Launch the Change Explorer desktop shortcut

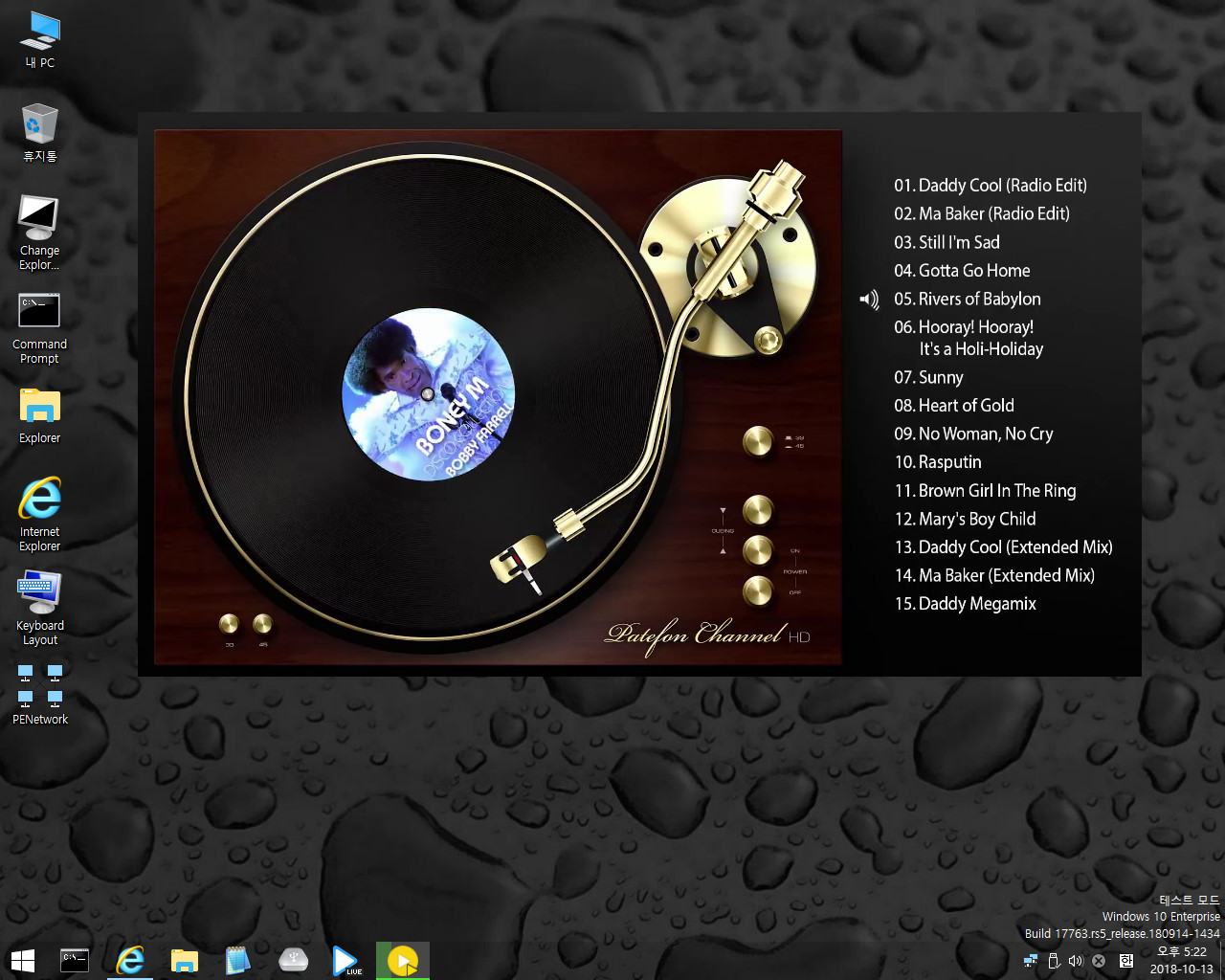(39, 234)
